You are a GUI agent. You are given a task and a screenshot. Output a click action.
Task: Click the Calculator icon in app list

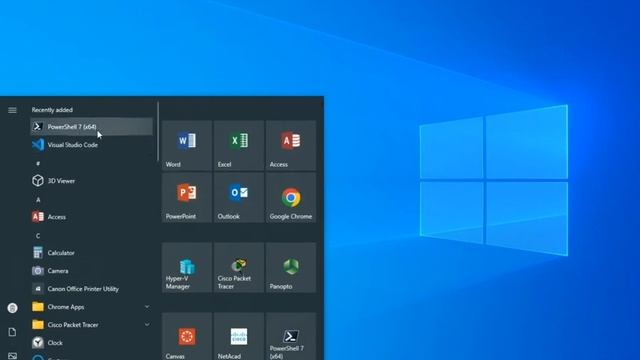click(x=38, y=253)
